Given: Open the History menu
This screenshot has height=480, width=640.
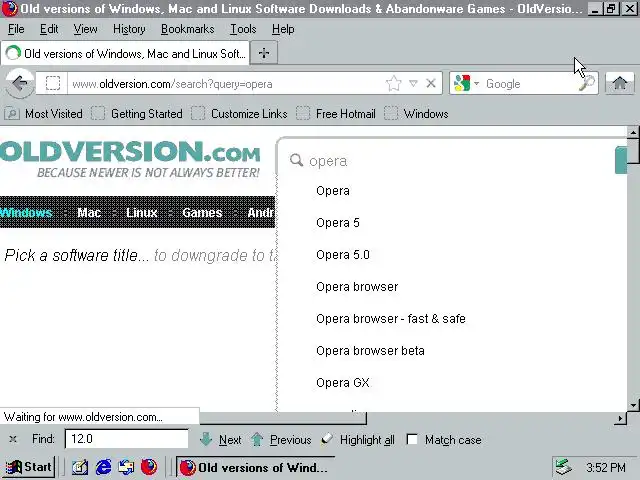Looking at the screenshot, I should pos(129,29).
